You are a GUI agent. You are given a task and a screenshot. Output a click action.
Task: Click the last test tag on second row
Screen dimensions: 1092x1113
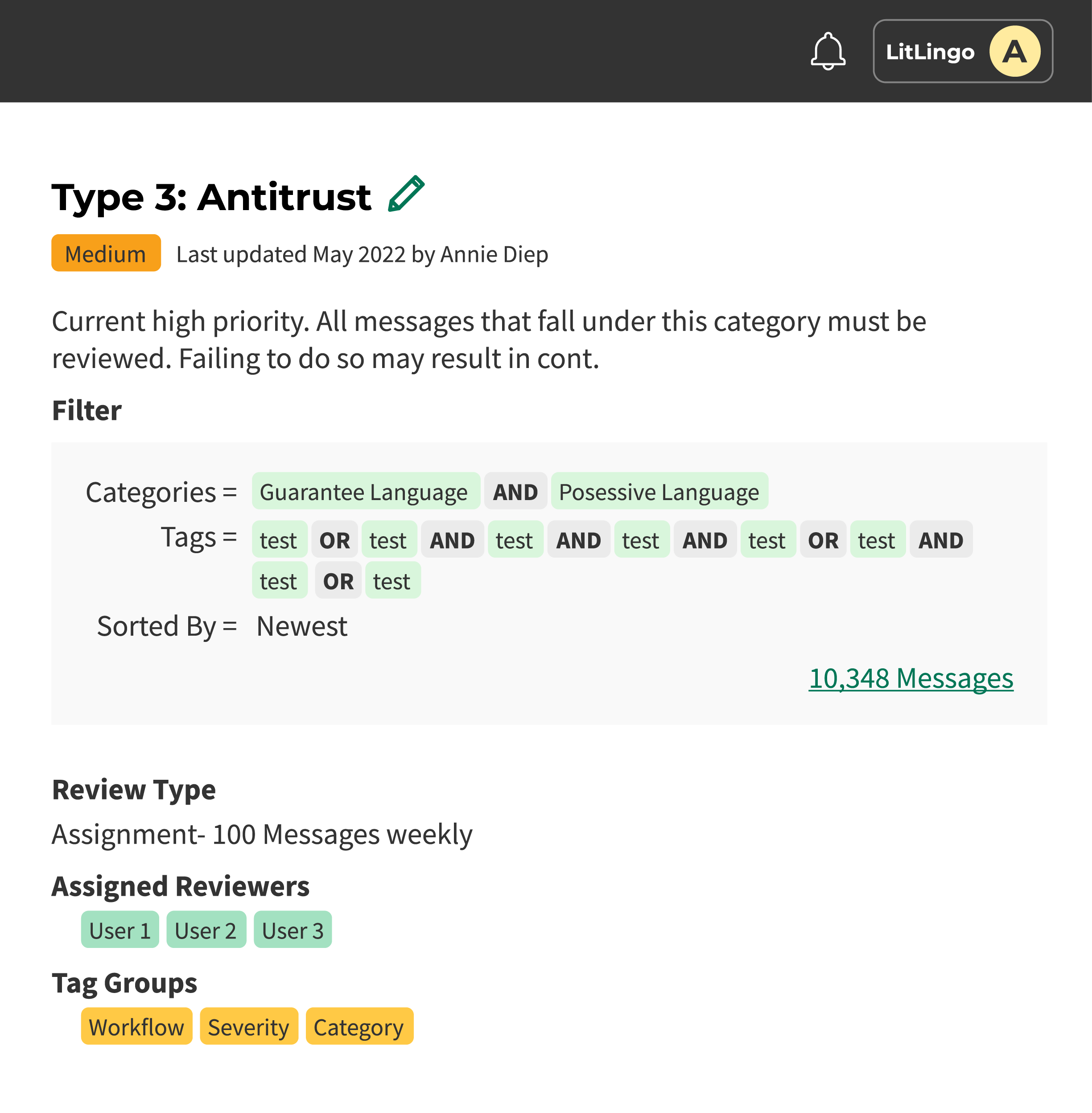tap(392, 581)
